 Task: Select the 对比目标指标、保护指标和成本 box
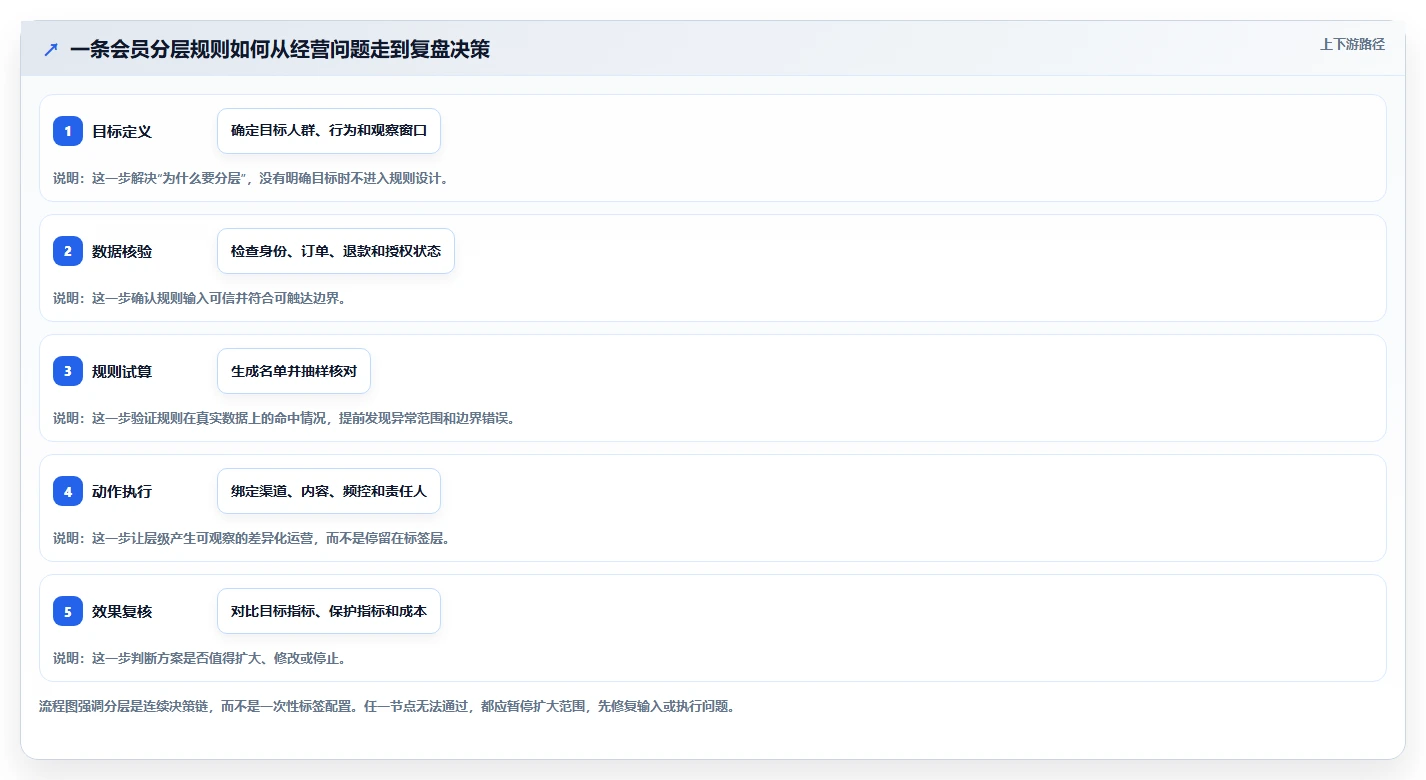click(329, 611)
